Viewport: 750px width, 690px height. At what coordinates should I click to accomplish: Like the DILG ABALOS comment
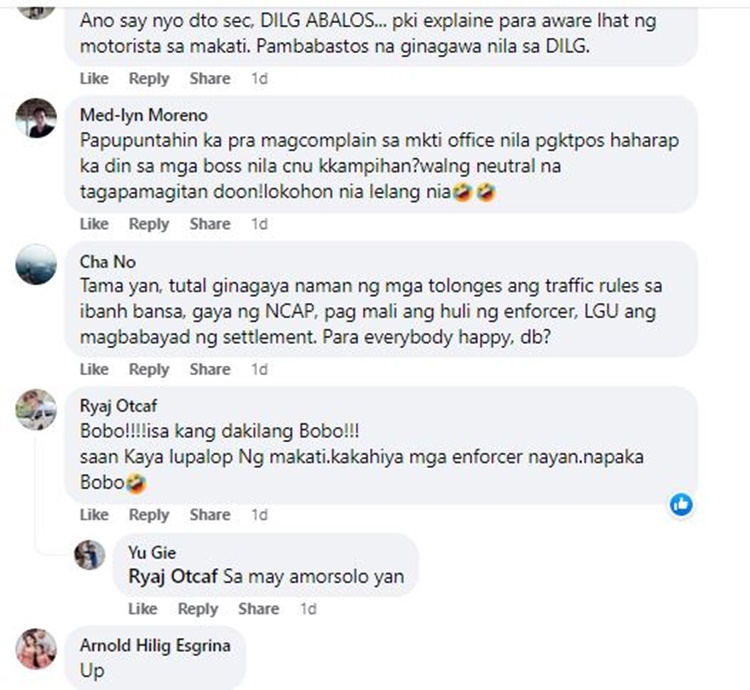click(x=94, y=78)
